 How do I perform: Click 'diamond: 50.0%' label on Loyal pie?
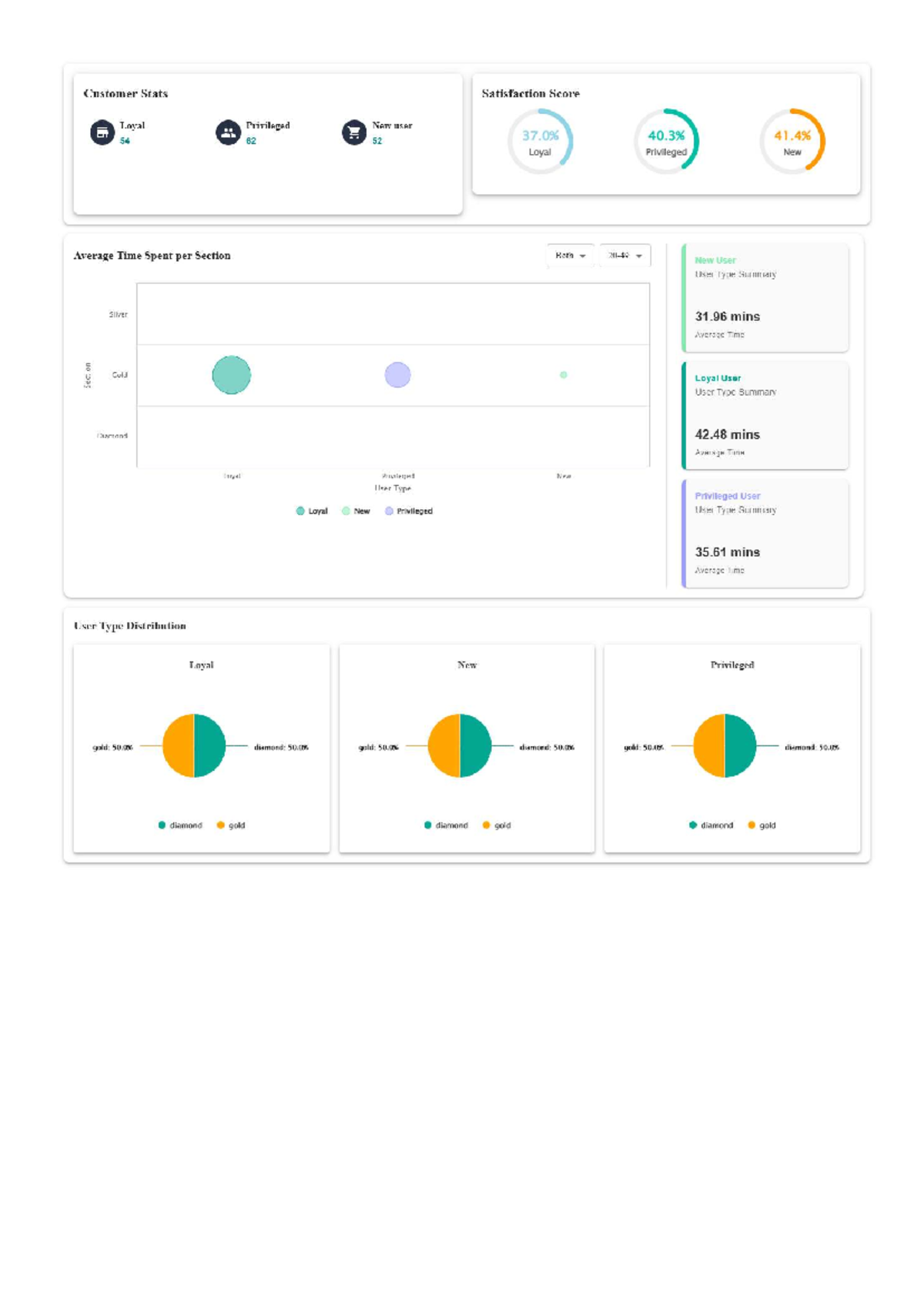pyautogui.click(x=281, y=747)
